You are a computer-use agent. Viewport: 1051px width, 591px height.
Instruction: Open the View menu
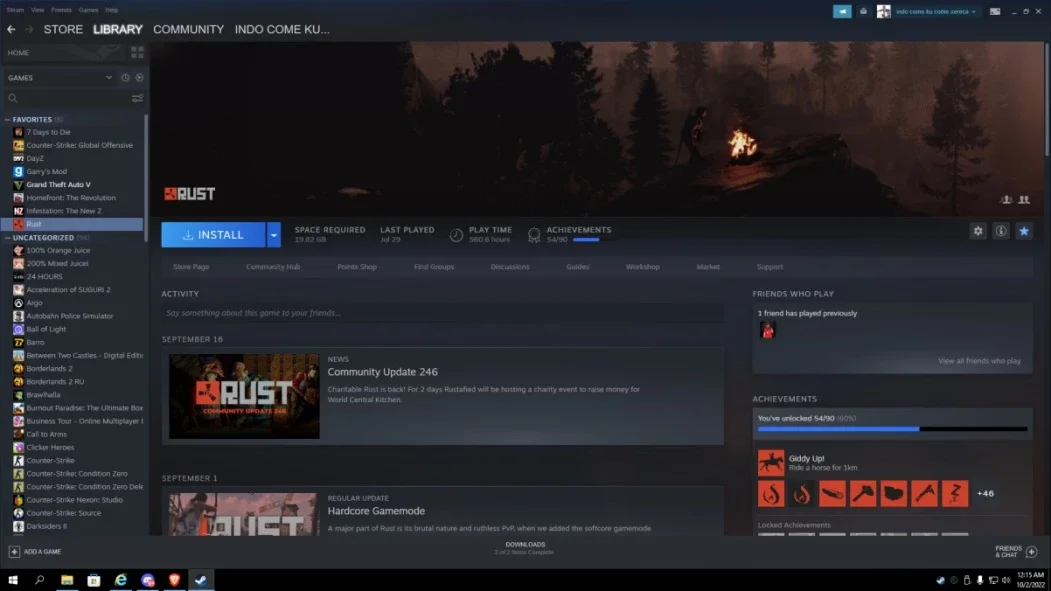38,10
